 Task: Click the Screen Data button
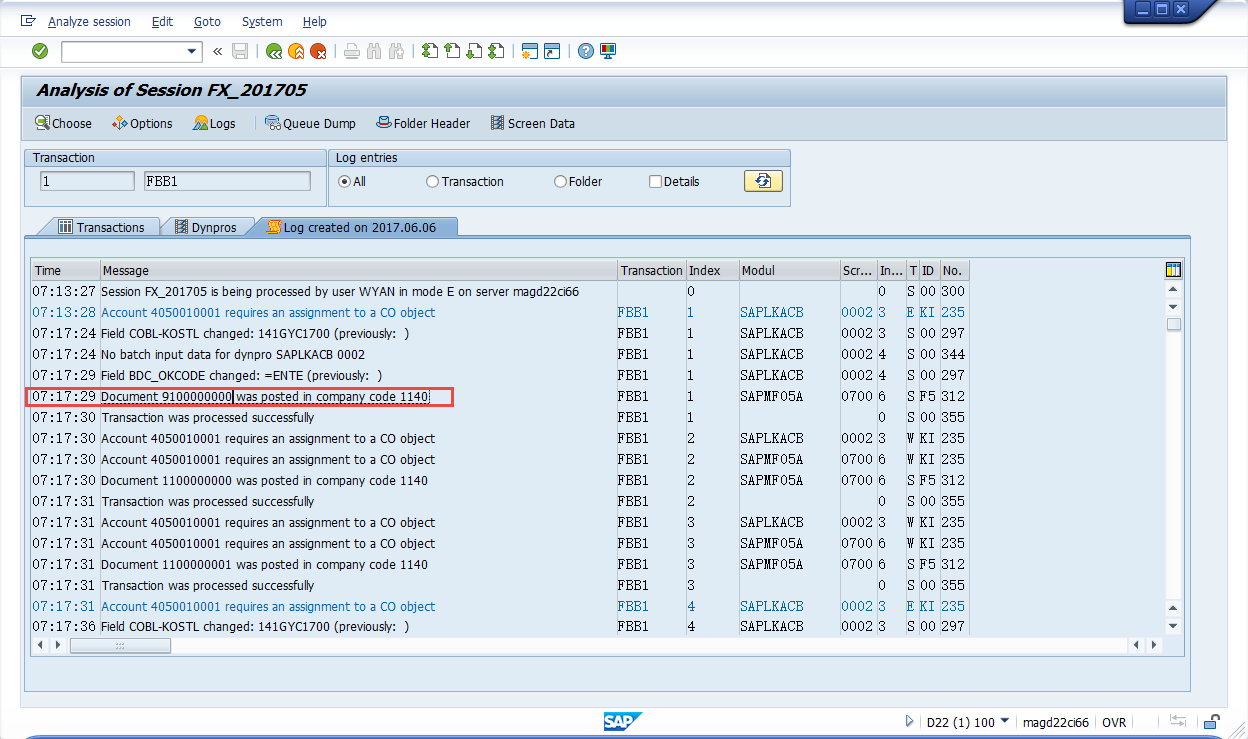(x=532, y=123)
